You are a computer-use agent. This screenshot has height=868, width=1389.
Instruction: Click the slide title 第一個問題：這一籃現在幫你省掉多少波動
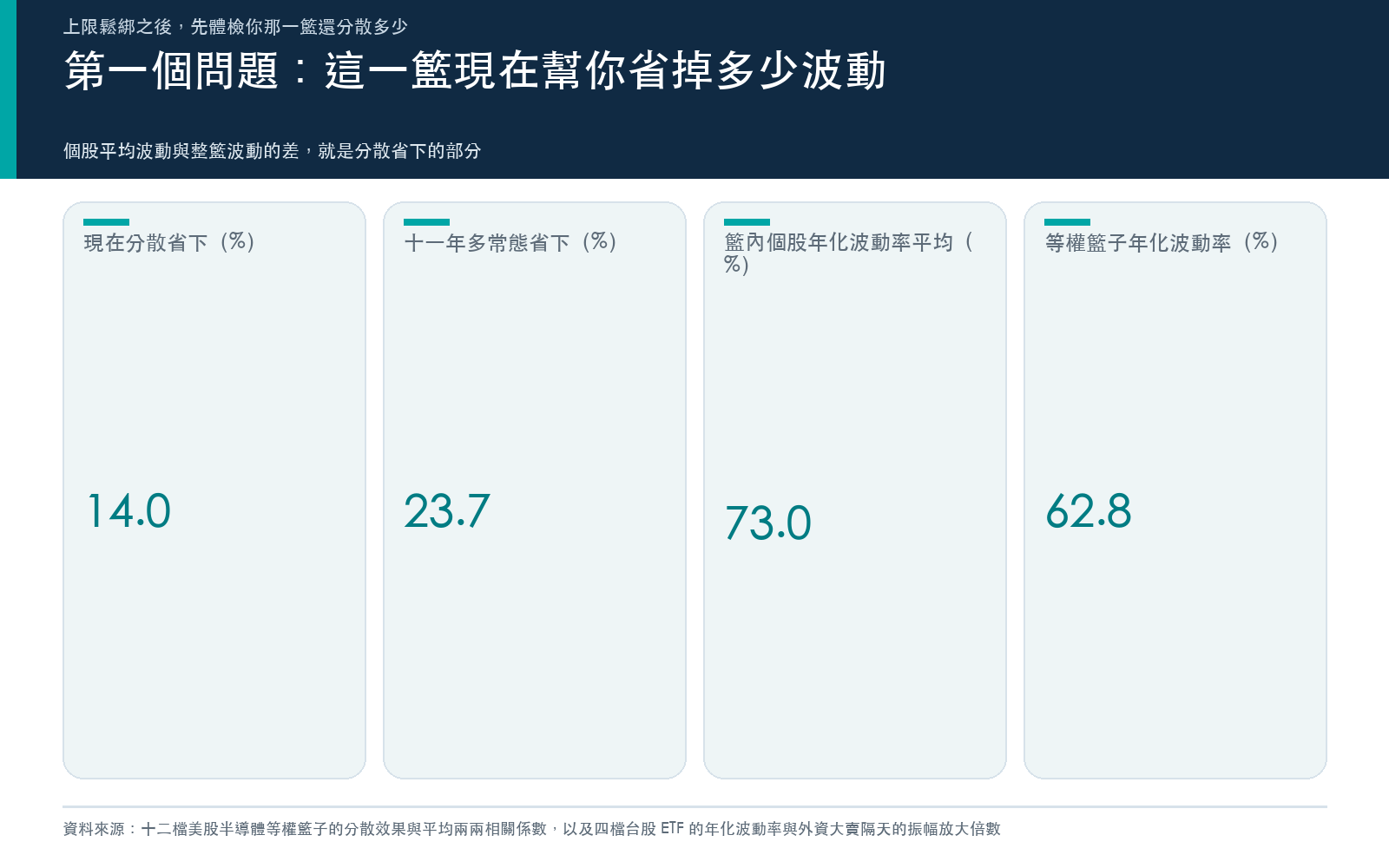[475, 70]
